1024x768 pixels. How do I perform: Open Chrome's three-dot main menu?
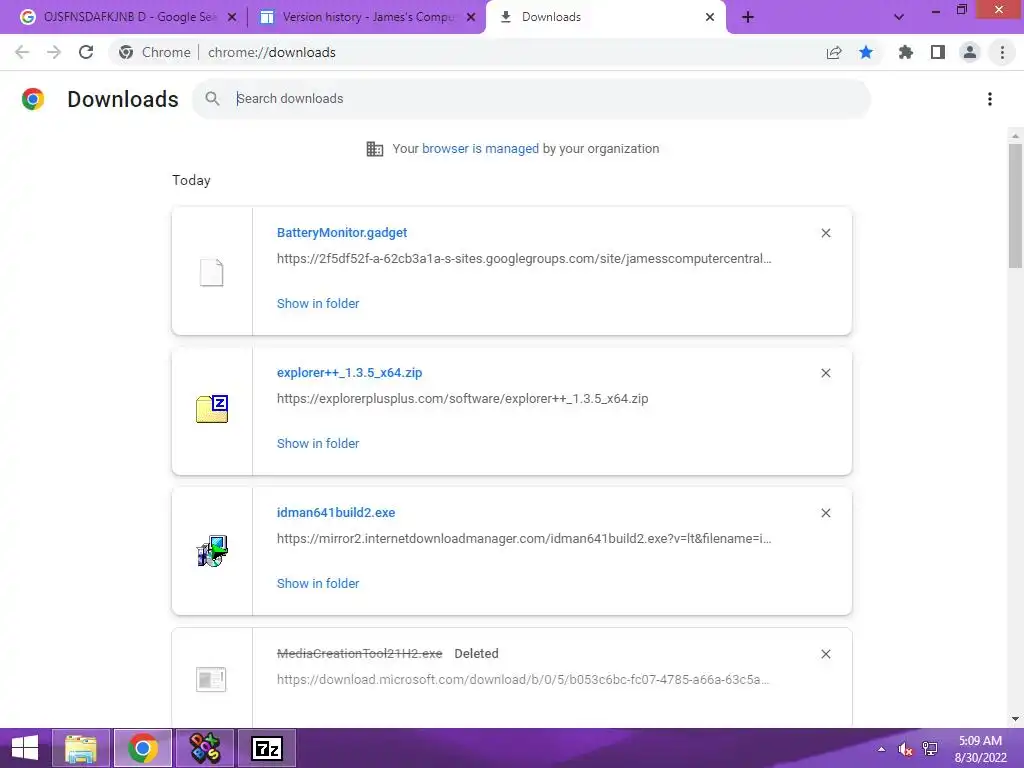(x=1002, y=52)
